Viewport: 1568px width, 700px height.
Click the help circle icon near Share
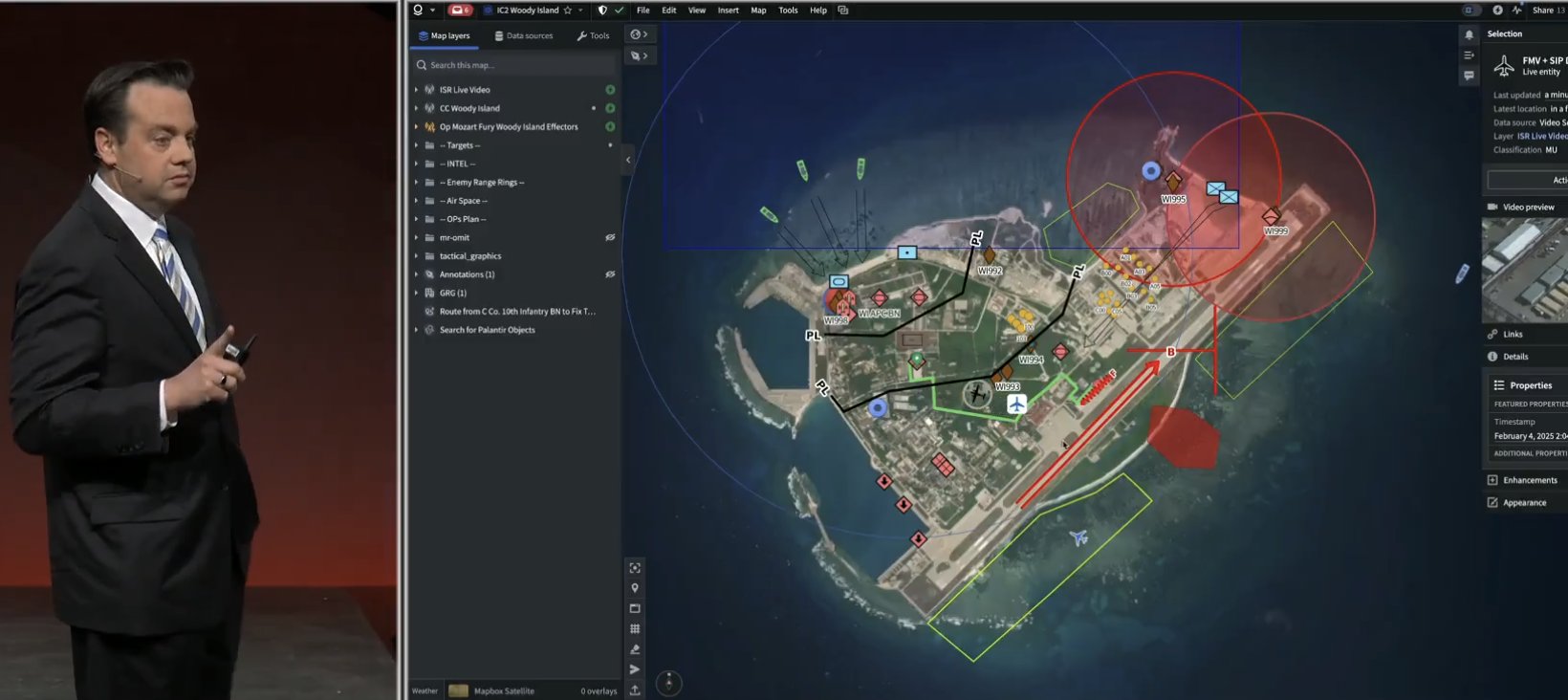coord(1498,11)
